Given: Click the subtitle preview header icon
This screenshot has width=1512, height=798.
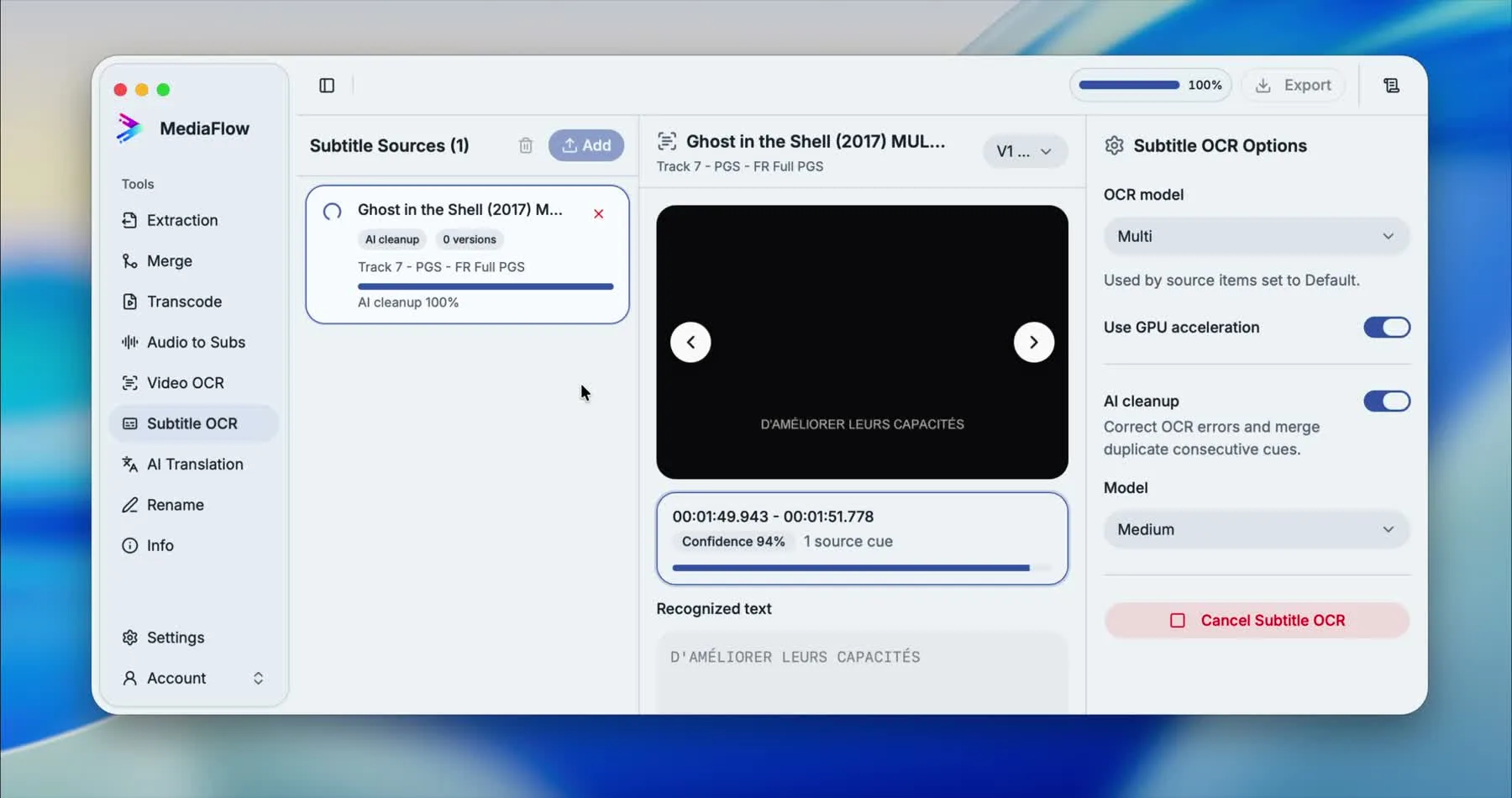Looking at the screenshot, I should point(667,141).
